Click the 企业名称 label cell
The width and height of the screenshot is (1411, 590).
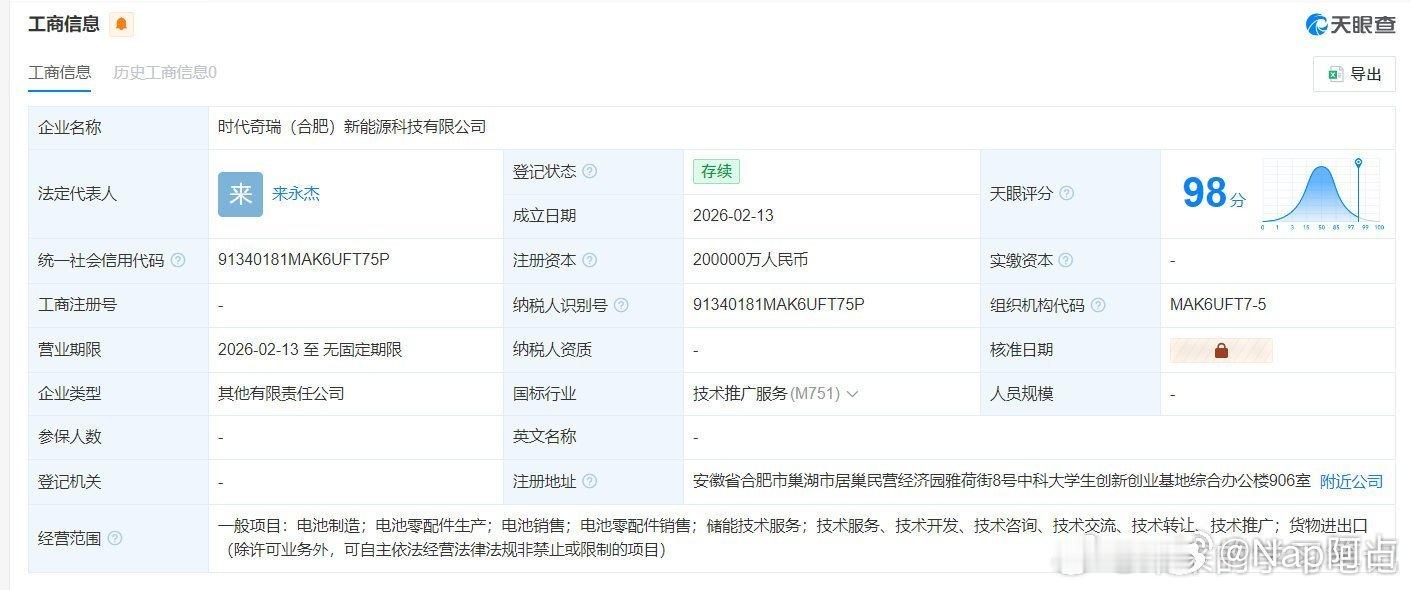119,128
